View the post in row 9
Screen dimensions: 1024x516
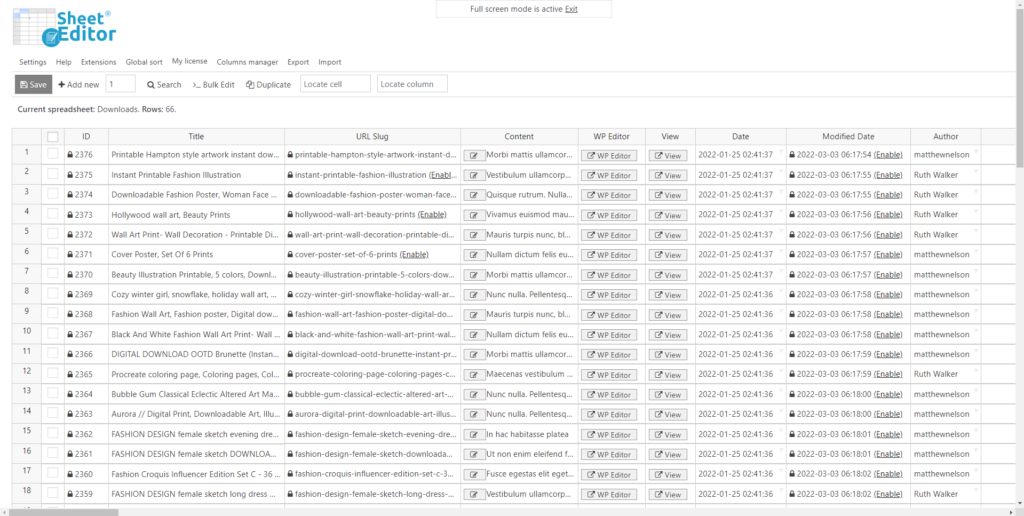click(667, 315)
